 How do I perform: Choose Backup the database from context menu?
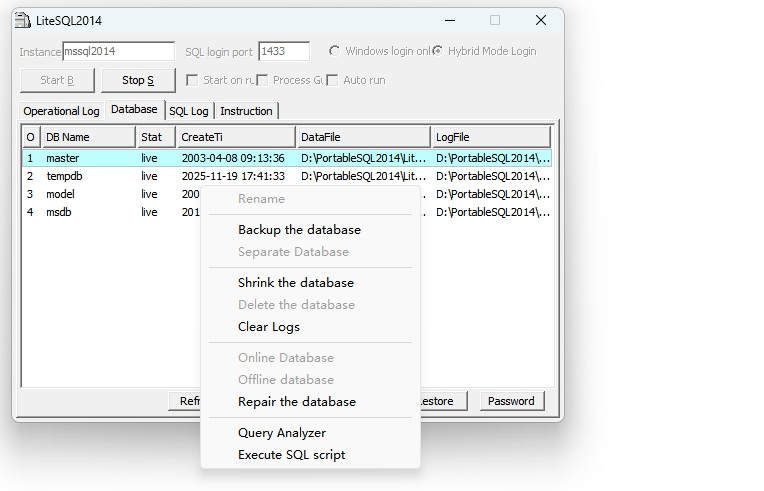[x=299, y=230]
